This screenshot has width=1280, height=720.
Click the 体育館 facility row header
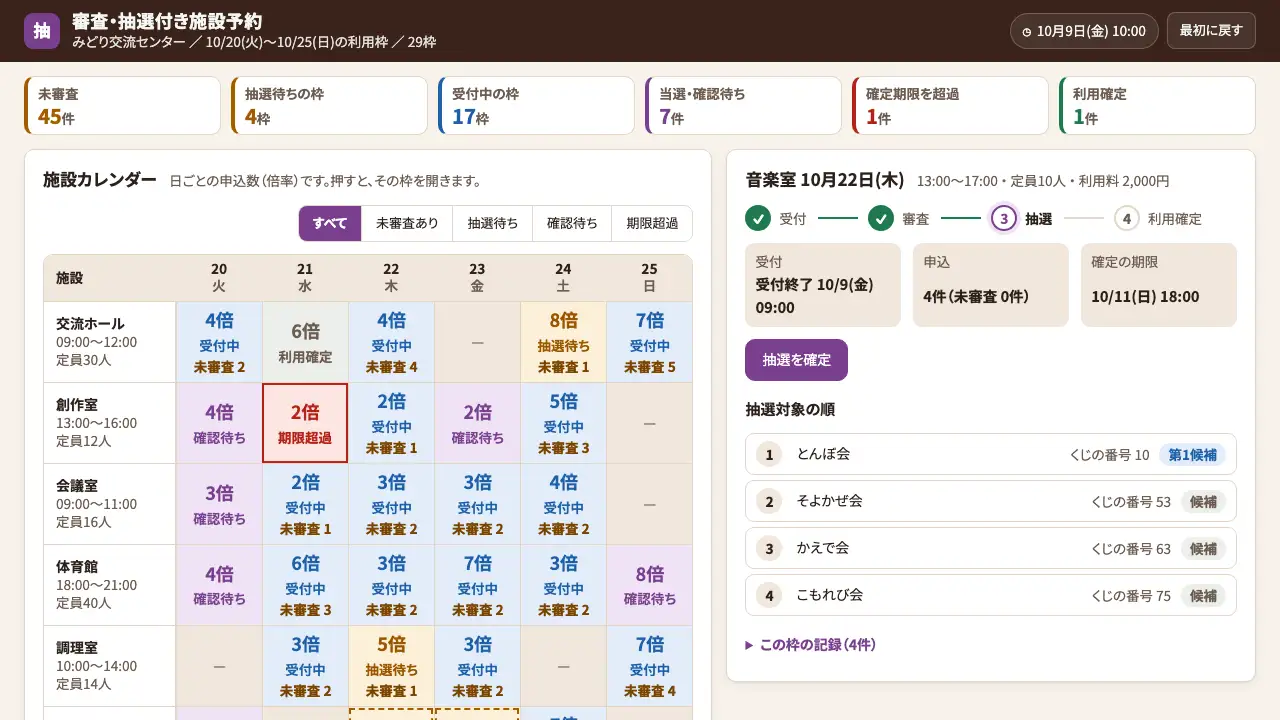[110, 585]
